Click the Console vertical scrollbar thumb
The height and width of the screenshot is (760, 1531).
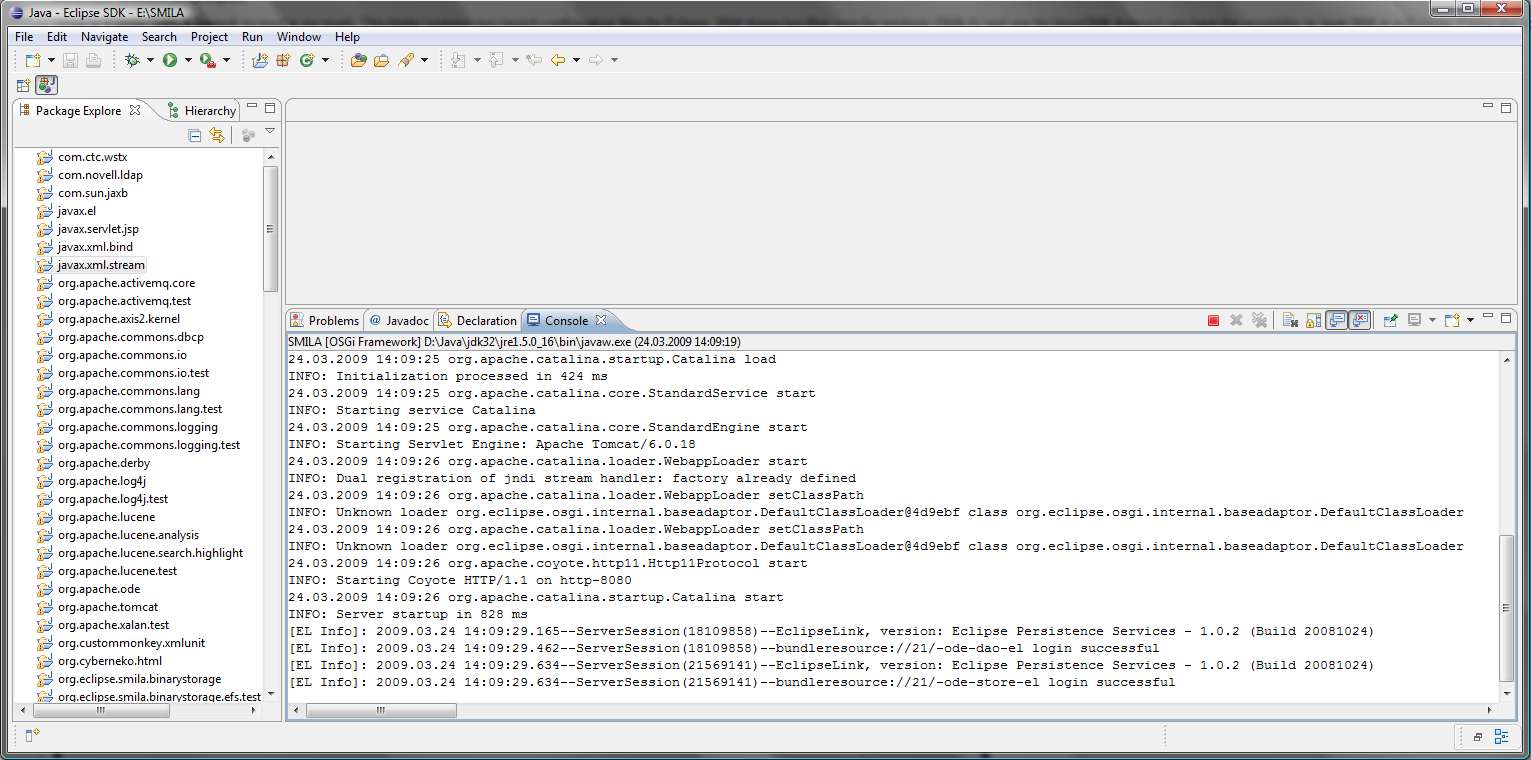(1506, 608)
